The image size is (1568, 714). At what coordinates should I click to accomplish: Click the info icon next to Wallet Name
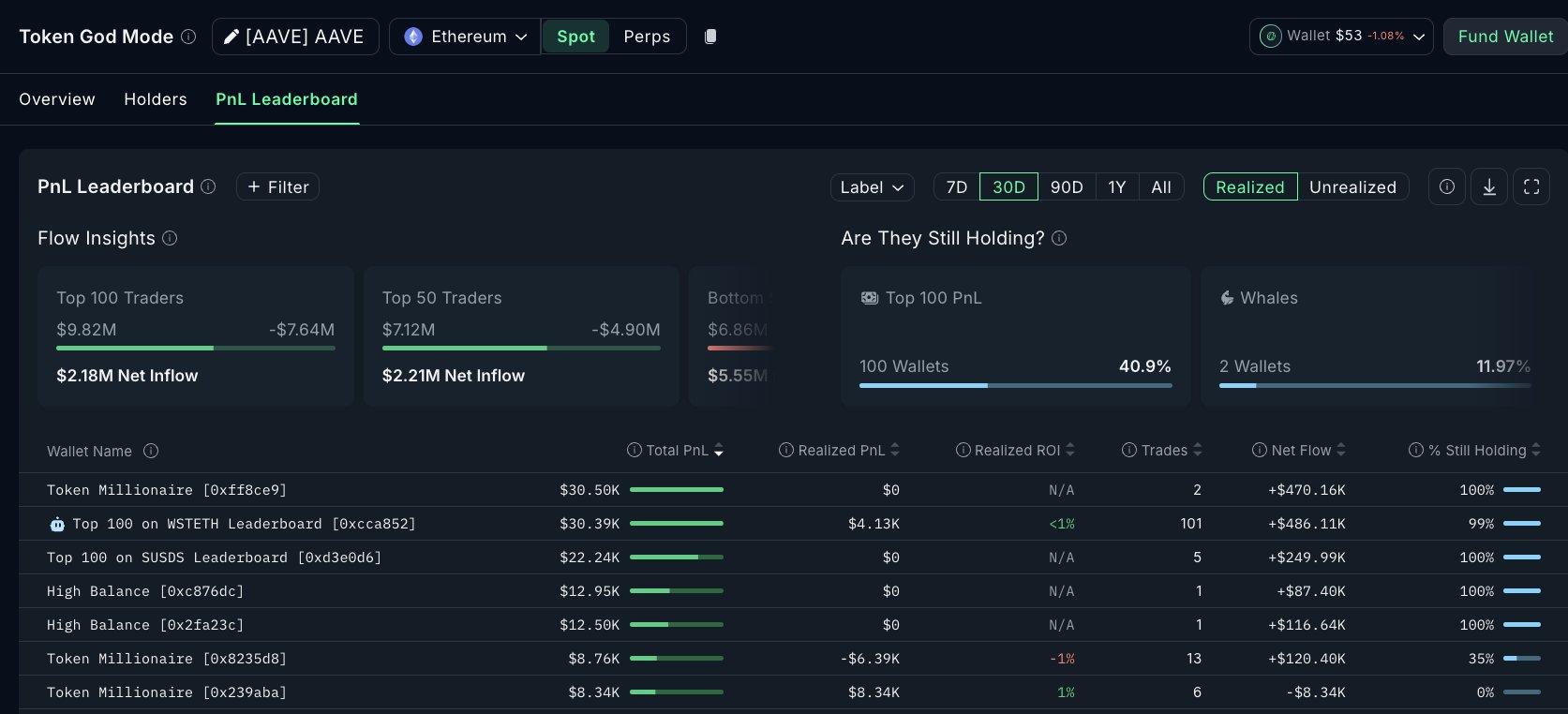151,451
